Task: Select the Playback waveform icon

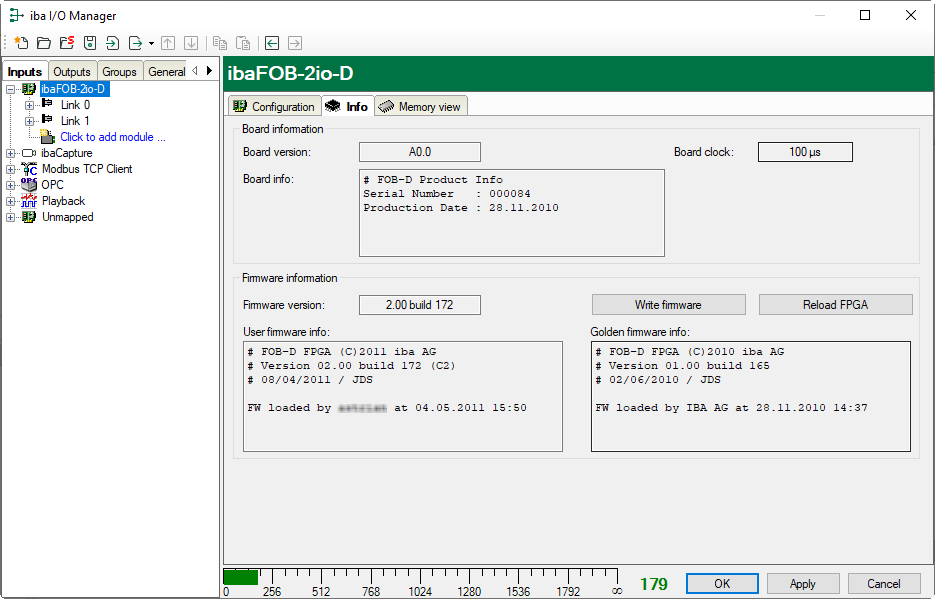Action: click(29, 201)
